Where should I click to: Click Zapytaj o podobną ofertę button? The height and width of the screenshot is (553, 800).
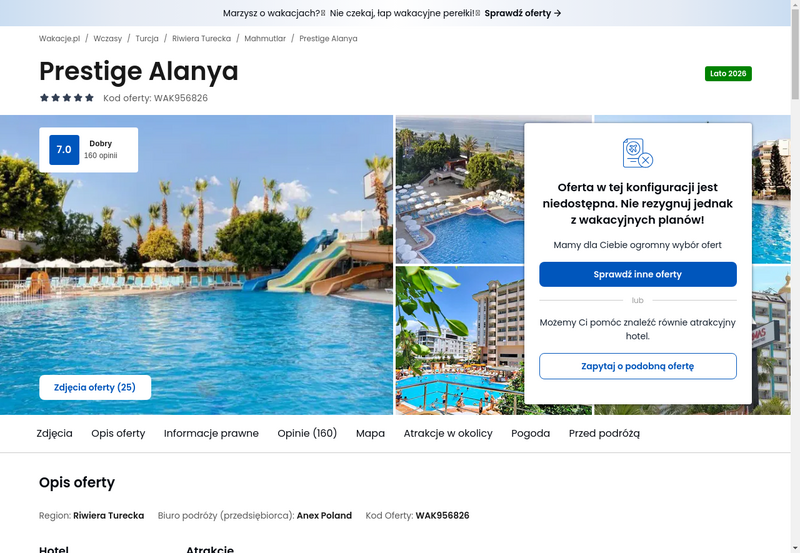tap(638, 366)
